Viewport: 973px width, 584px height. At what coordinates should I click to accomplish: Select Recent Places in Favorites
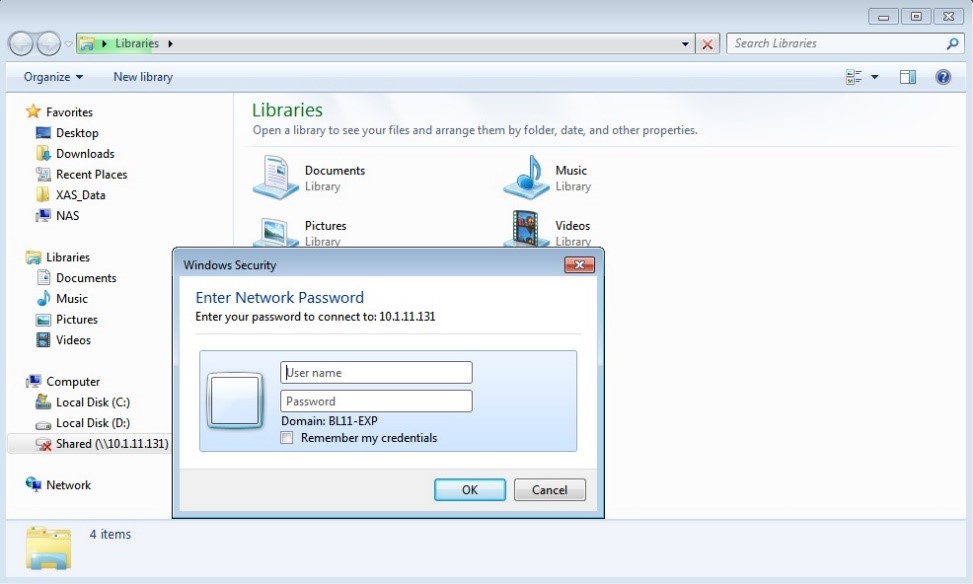point(91,174)
